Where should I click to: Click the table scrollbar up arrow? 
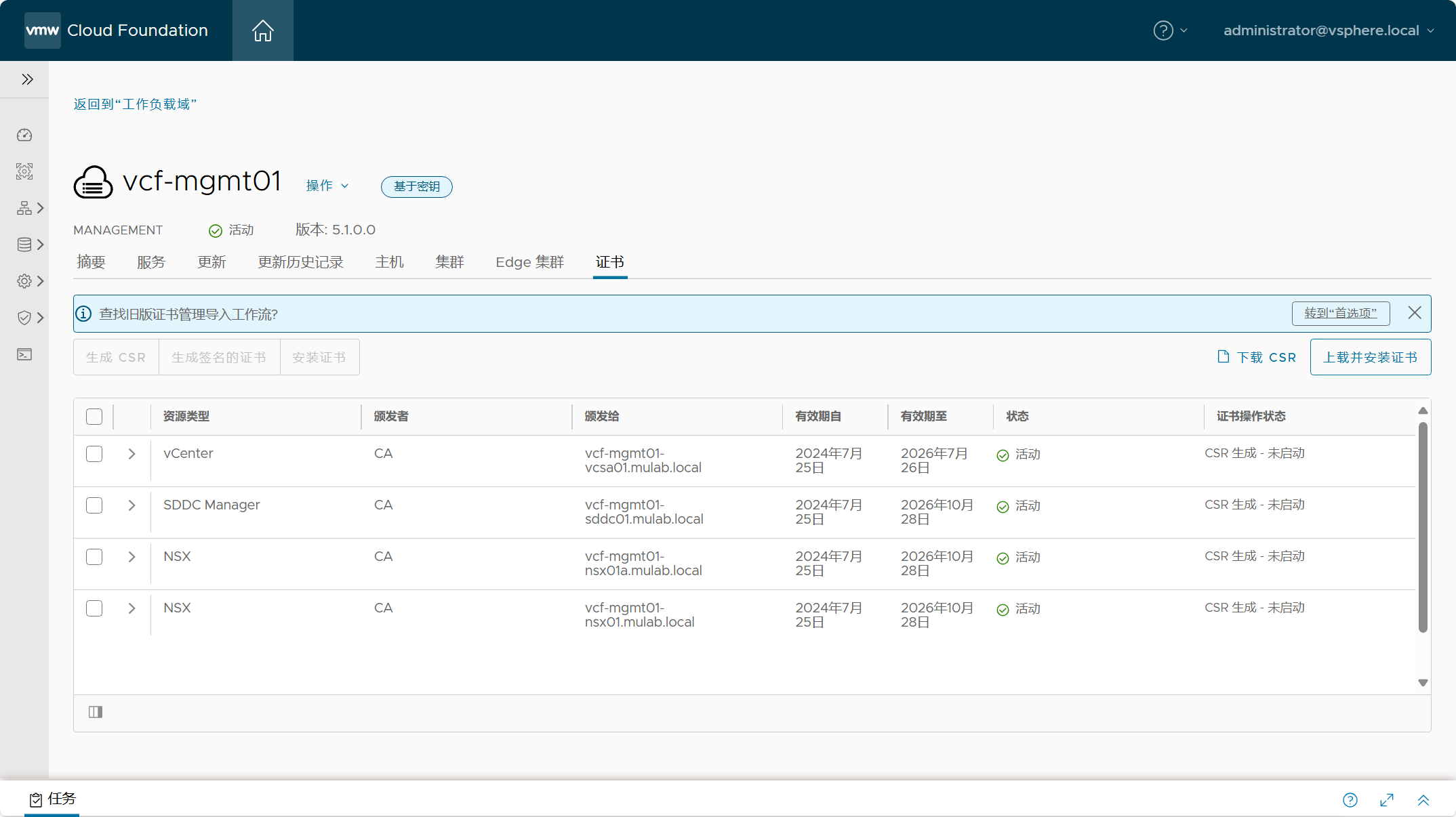[x=1423, y=411]
